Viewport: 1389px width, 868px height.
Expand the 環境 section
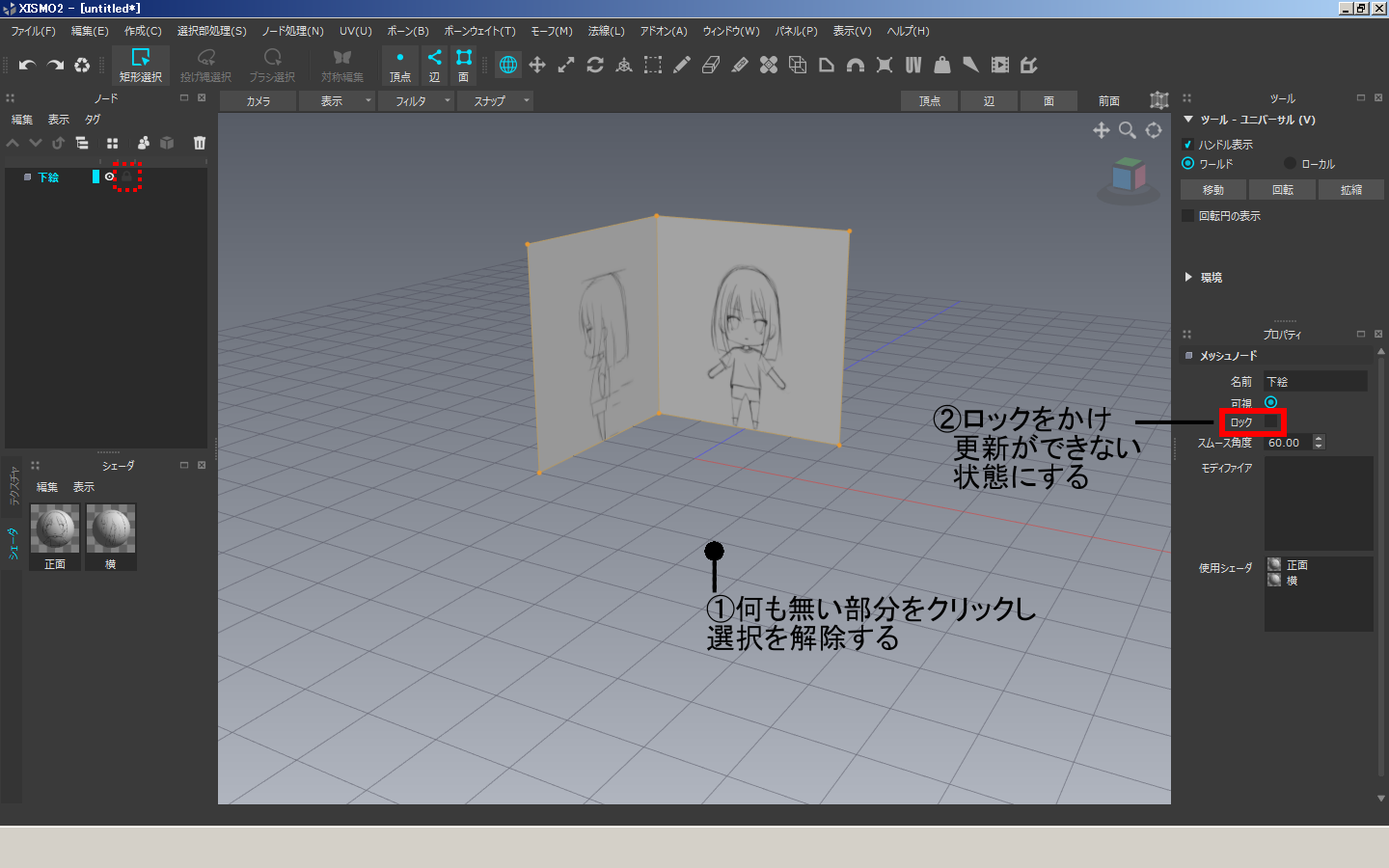coord(1188,277)
